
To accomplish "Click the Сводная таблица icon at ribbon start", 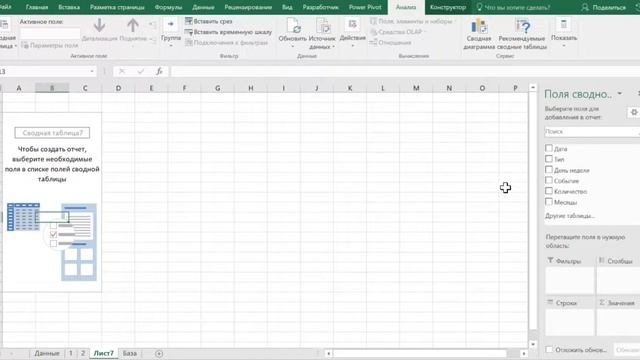I will coord(4,24).
